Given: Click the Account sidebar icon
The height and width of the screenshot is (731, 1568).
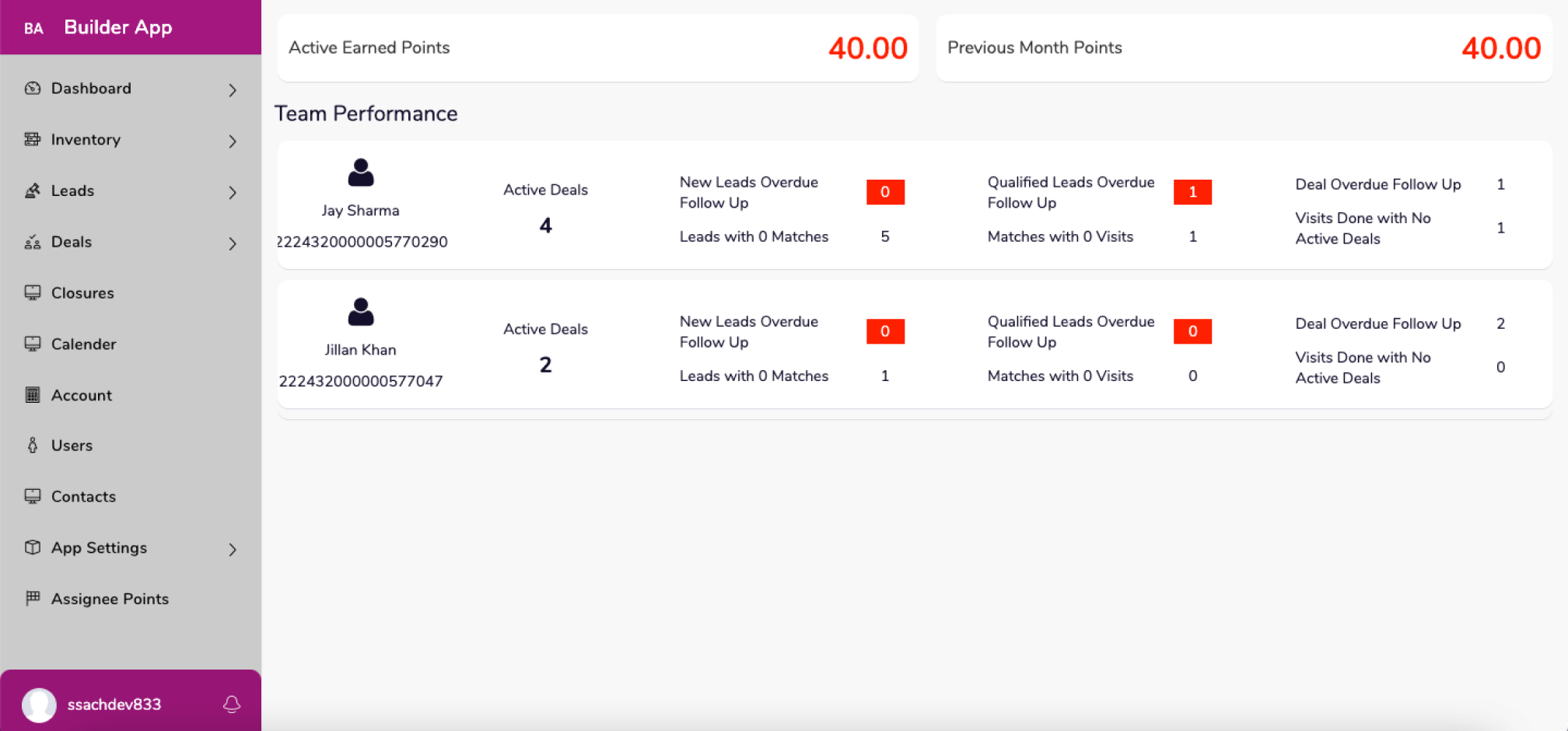Looking at the screenshot, I should coord(33,395).
